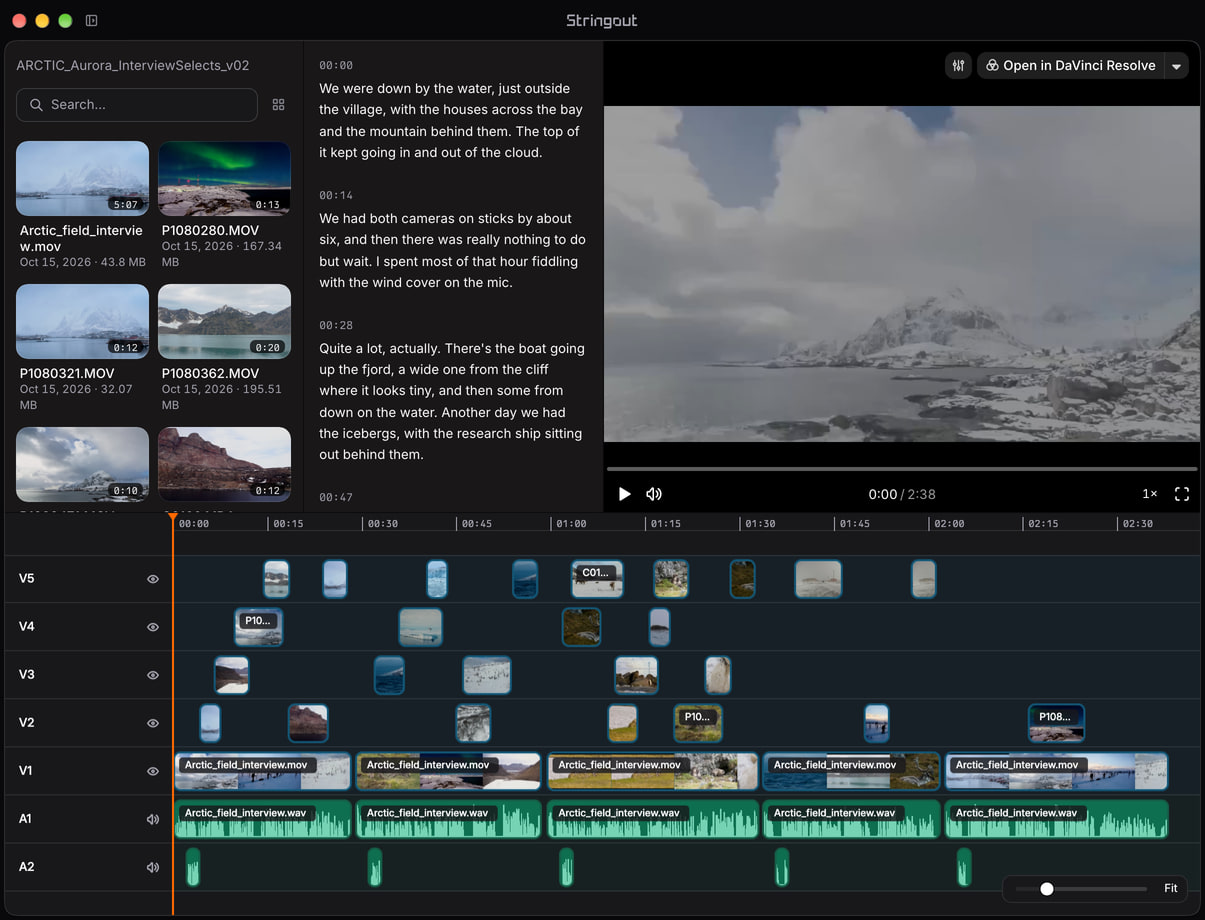Image resolution: width=1205 pixels, height=920 pixels.
Task: Click the main video preview frame
Action: coord(902,274)
